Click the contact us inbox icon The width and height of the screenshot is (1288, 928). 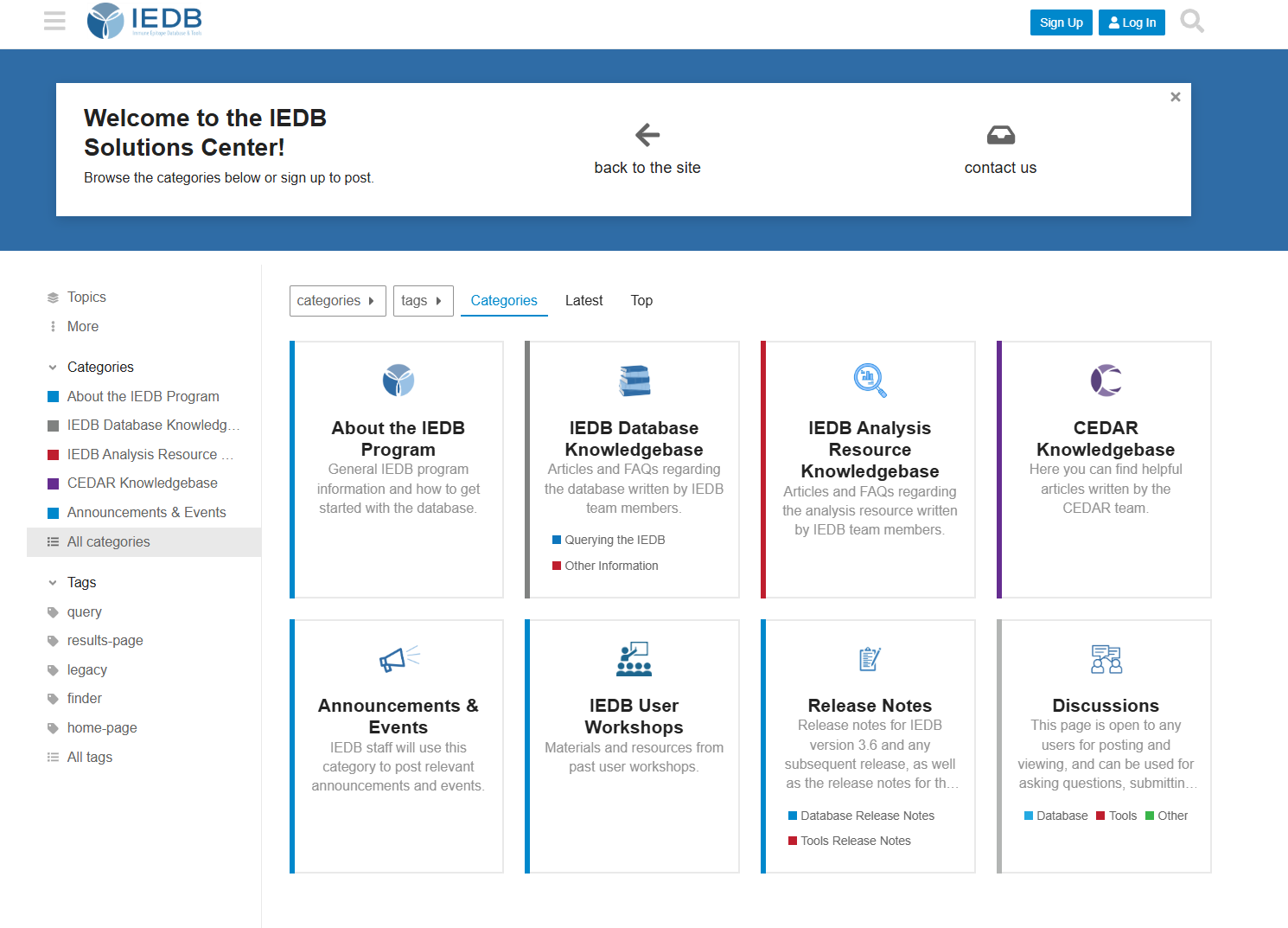click(1000, 135)
